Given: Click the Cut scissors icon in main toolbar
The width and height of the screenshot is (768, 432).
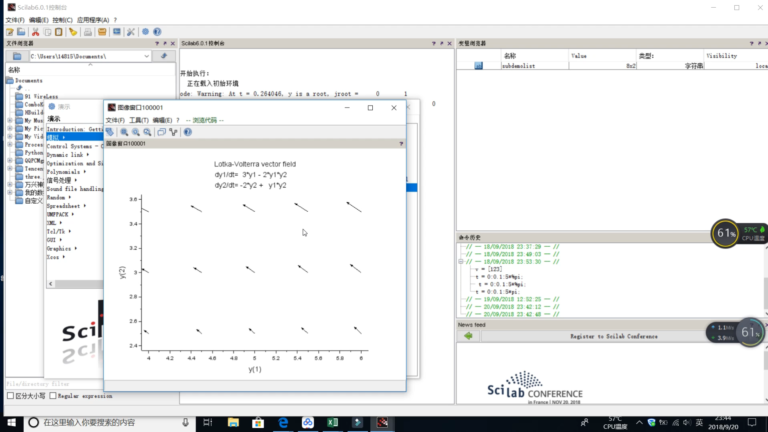Looking at the screenshot, I should click(35, 32).
